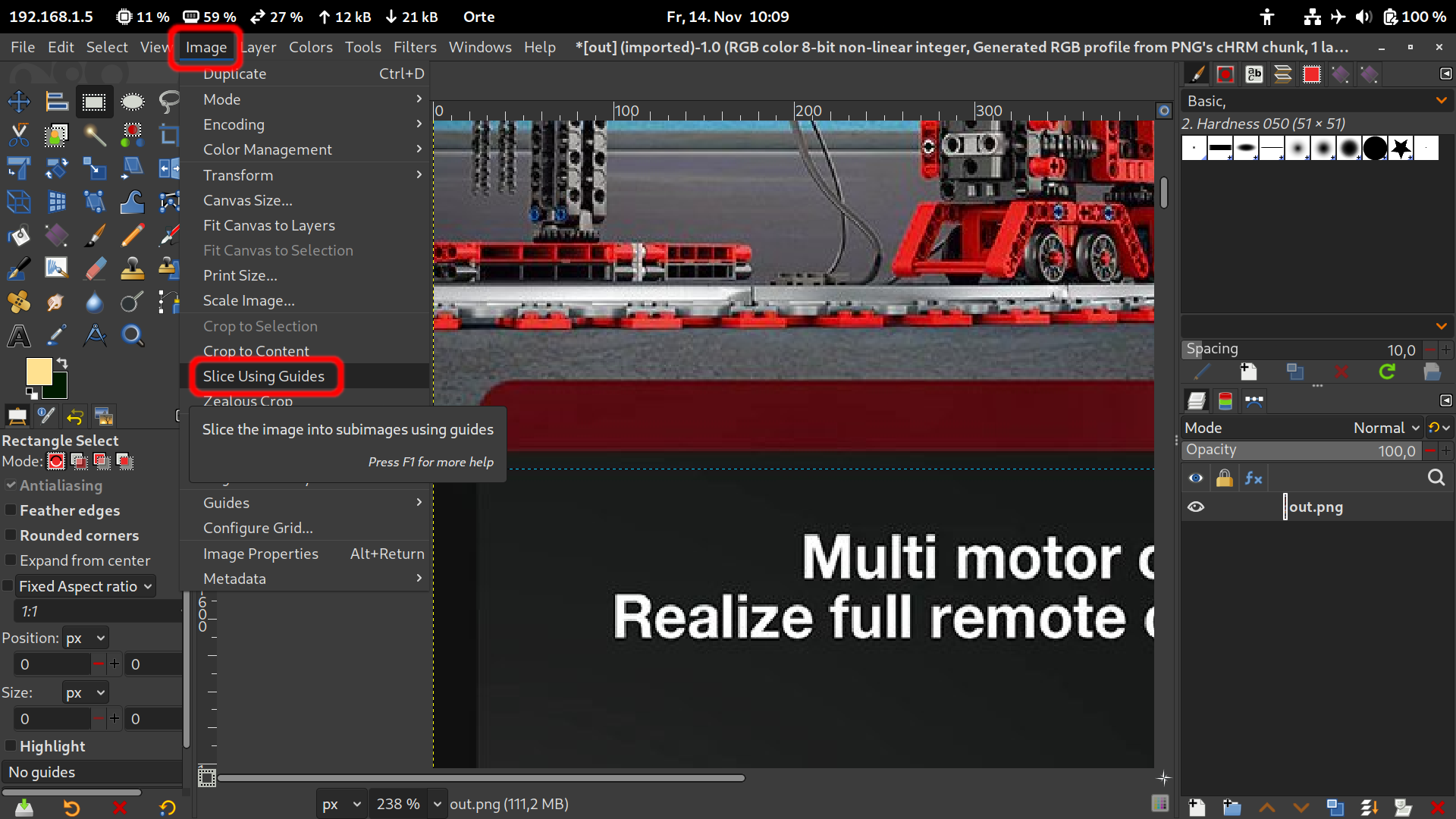Click Canvas Size... menu entry

click(247, 200)
